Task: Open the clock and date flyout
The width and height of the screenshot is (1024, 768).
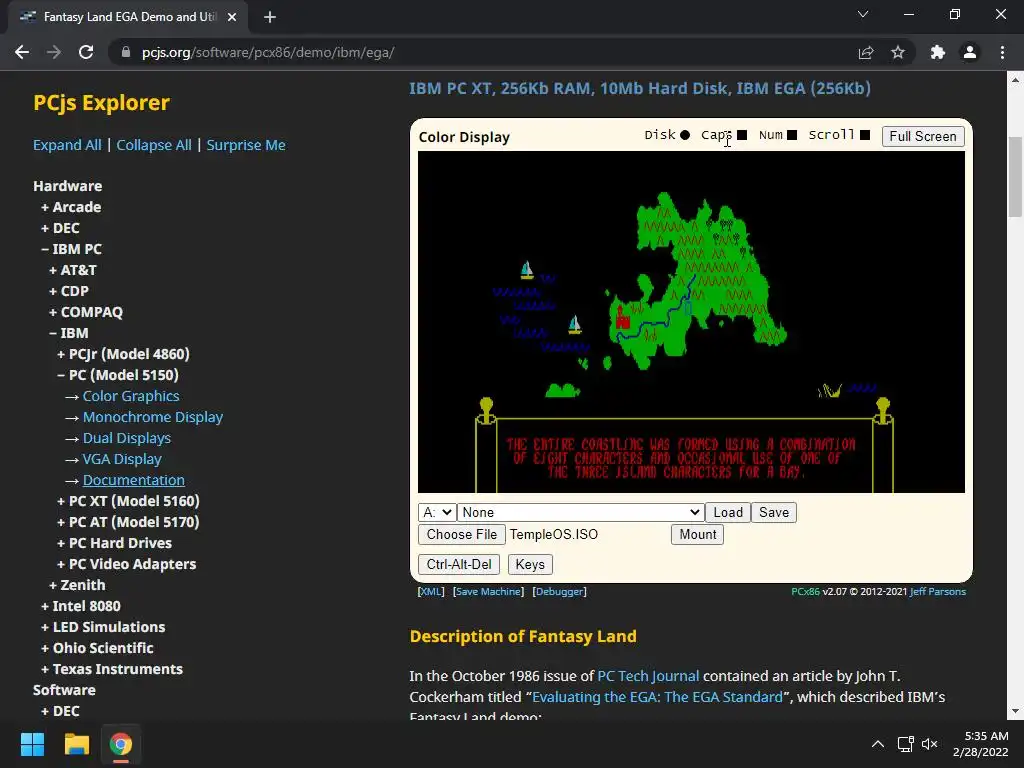Action: [x=980, y=744]
